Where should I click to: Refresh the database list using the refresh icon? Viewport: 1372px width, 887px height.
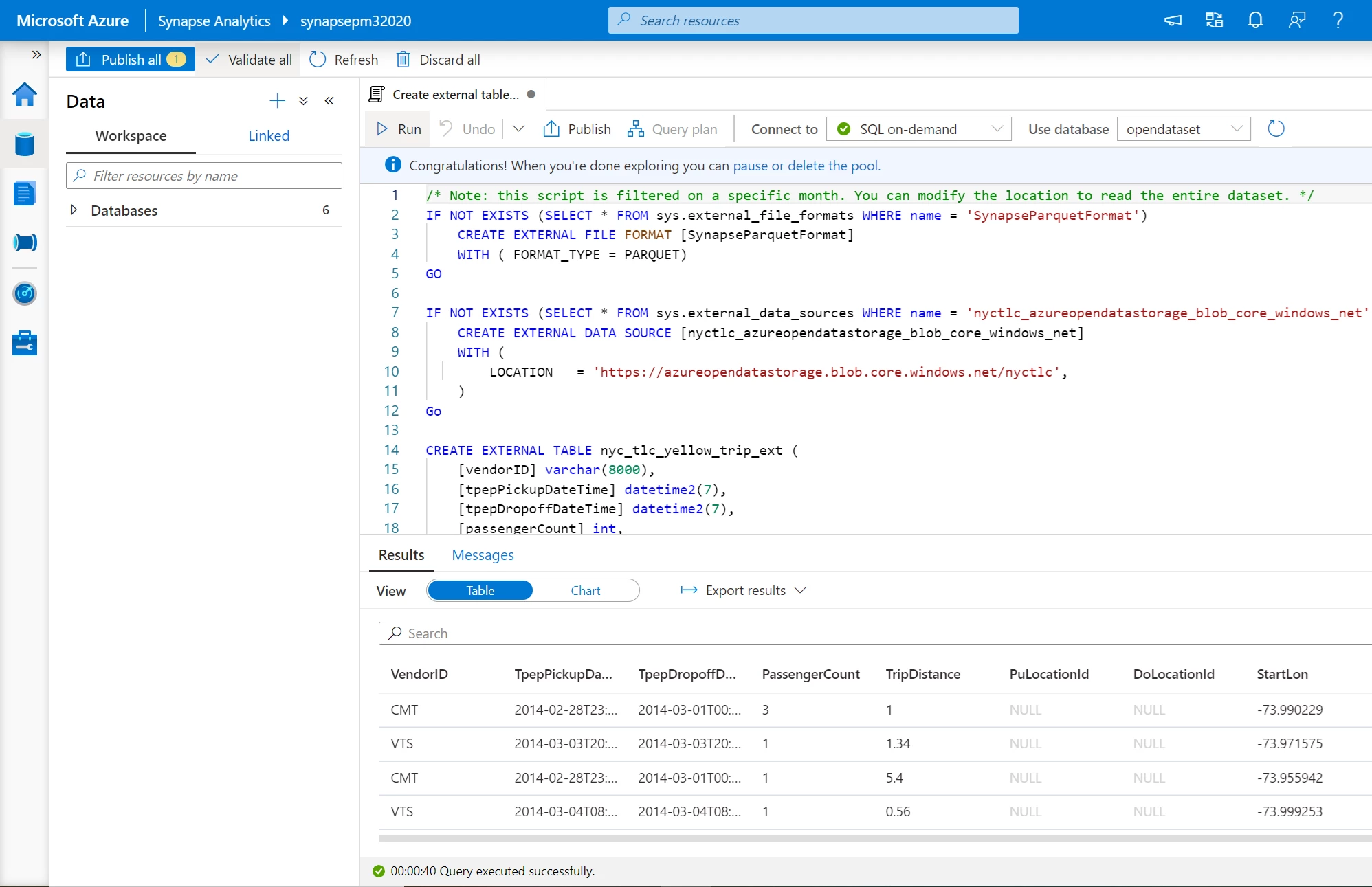[x=1277, y=128]
